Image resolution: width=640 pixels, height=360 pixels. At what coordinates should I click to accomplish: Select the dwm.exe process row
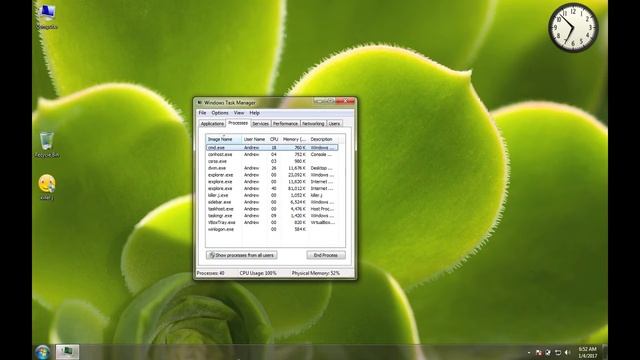pyautogui.click(x=272, y=168)
